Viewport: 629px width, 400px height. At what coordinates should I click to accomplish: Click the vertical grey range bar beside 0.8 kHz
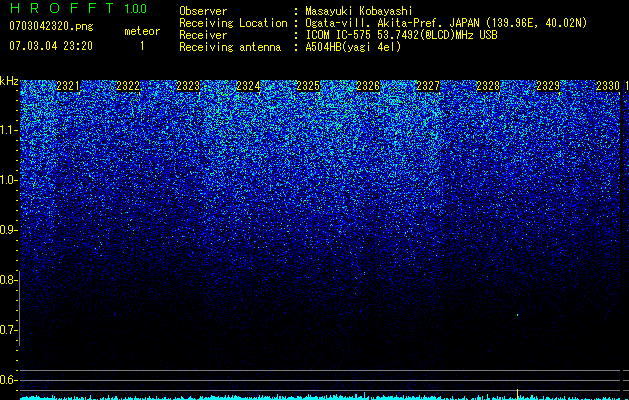click(19, 308)
